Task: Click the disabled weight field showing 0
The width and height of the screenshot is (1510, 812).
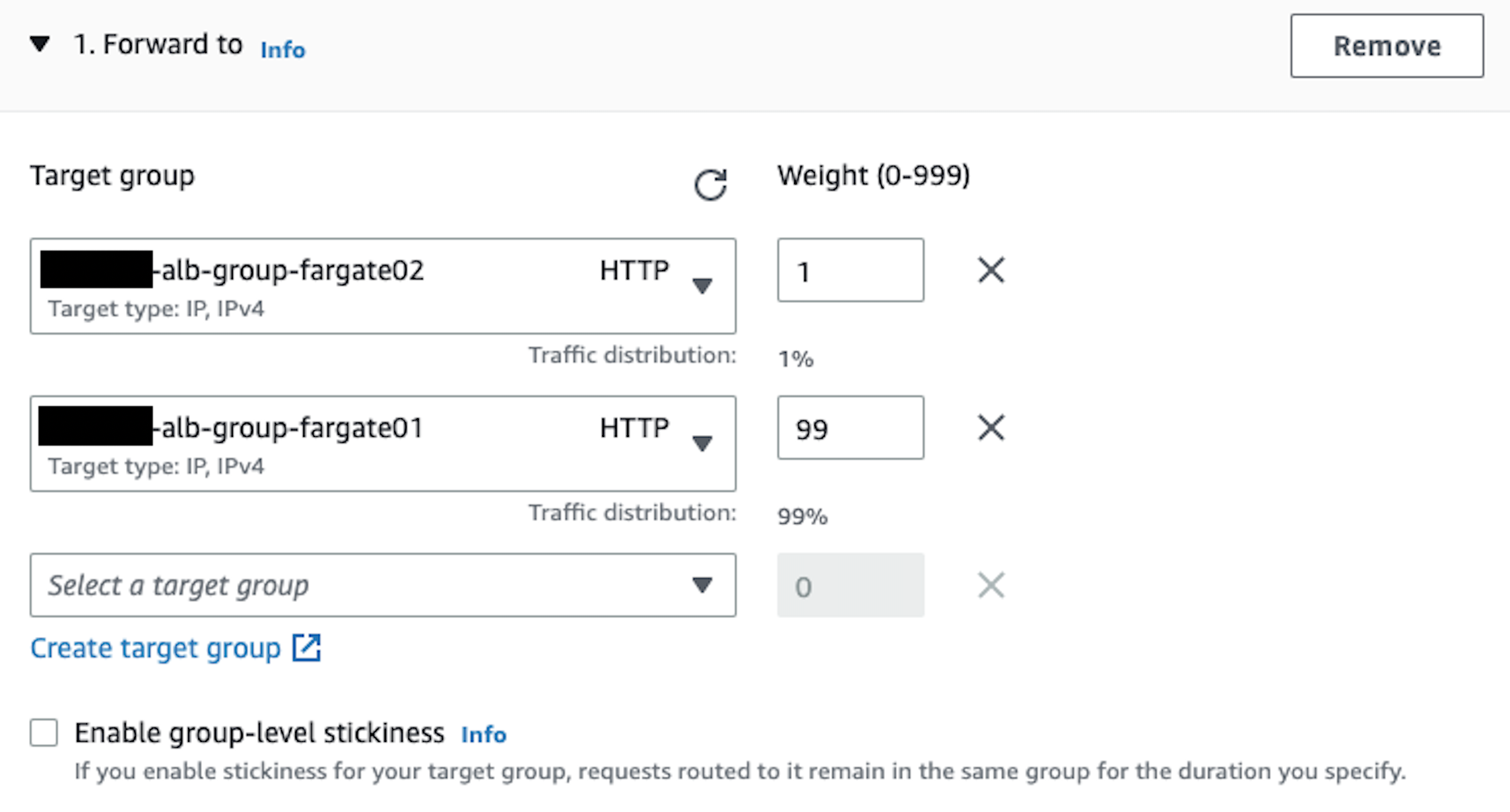Action: (x=850, y=585)
